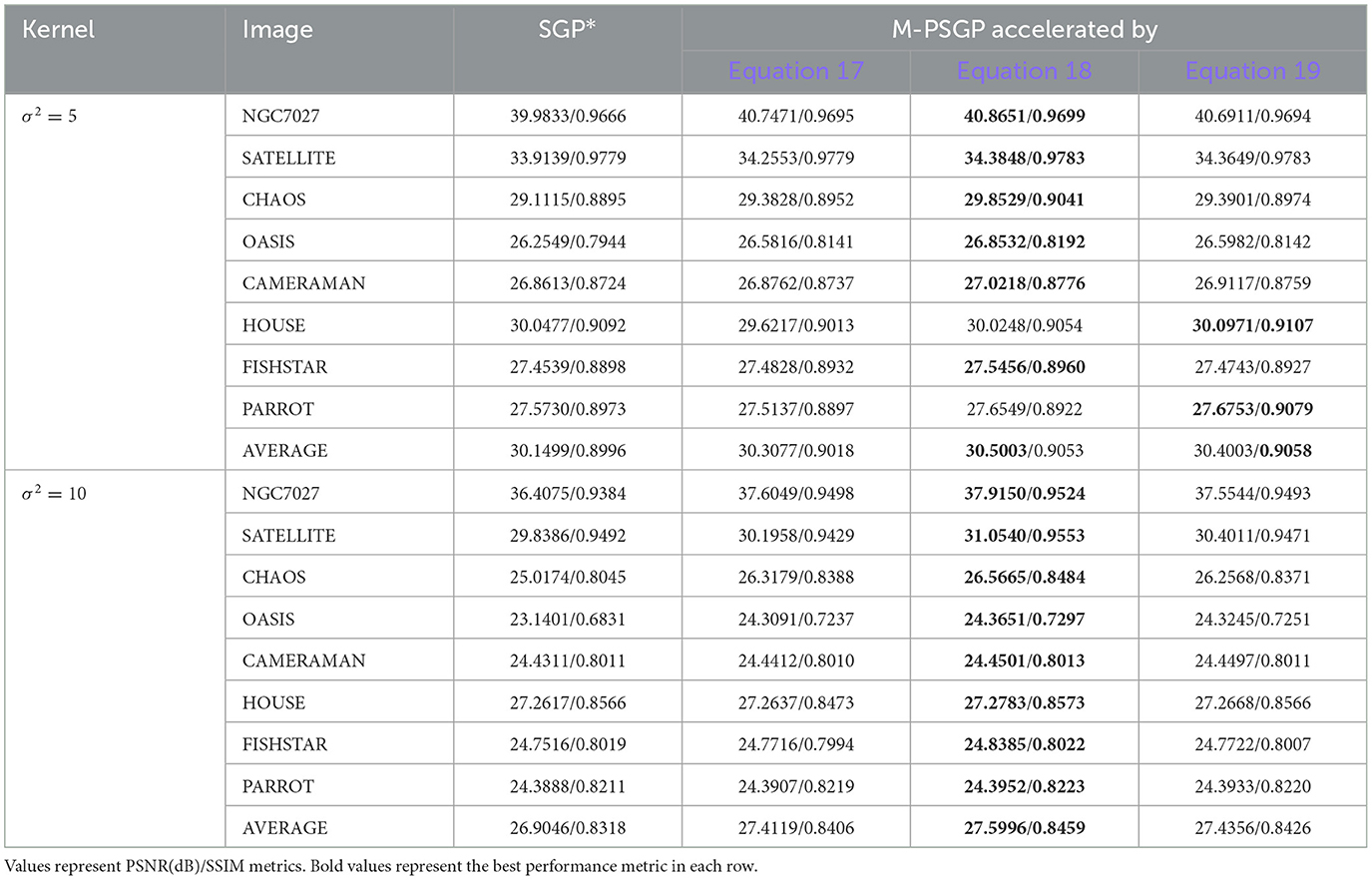Screen dimensions: 1372x880
Task: Click CAMERAMAN label in σ² = 5 section
Action: (303, 283)
